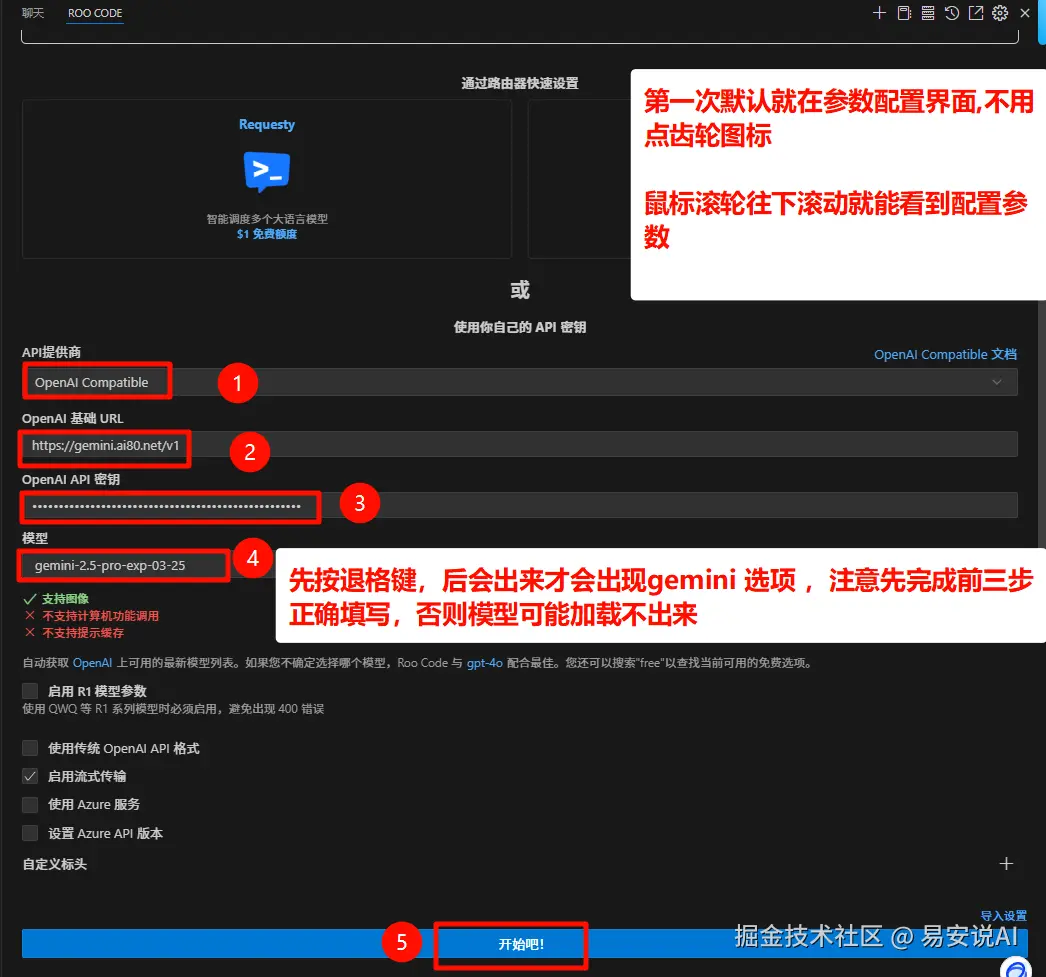
Task: Add a custom header with plus icon
Action: click(x=1006, y=864)
